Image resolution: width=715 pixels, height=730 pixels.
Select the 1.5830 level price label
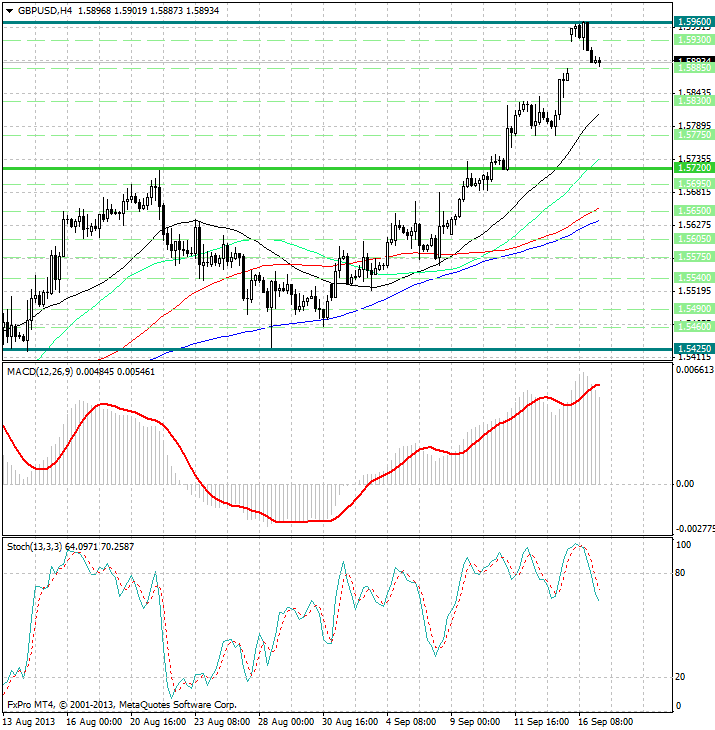pos(693,101)
